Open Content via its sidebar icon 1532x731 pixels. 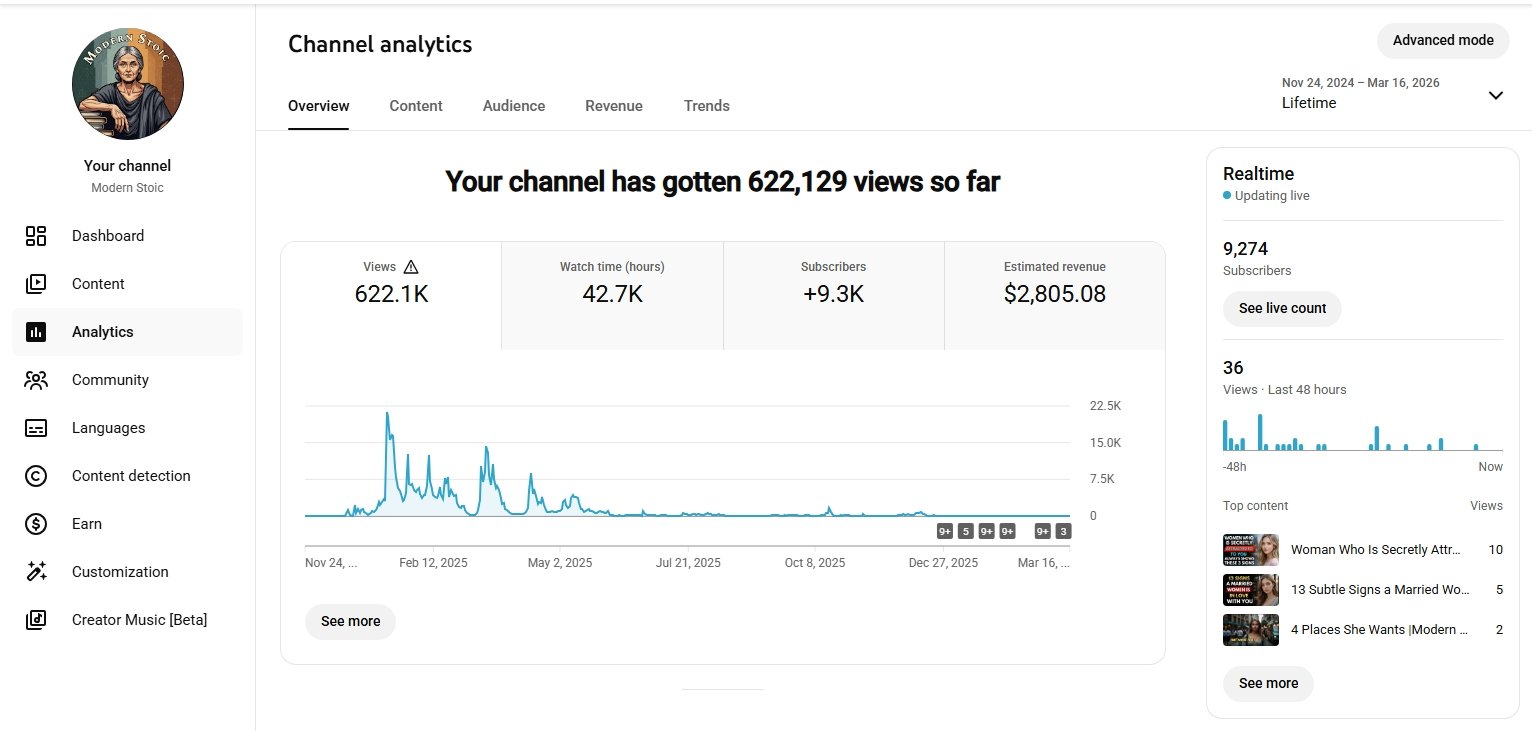[x=36, y=284]
